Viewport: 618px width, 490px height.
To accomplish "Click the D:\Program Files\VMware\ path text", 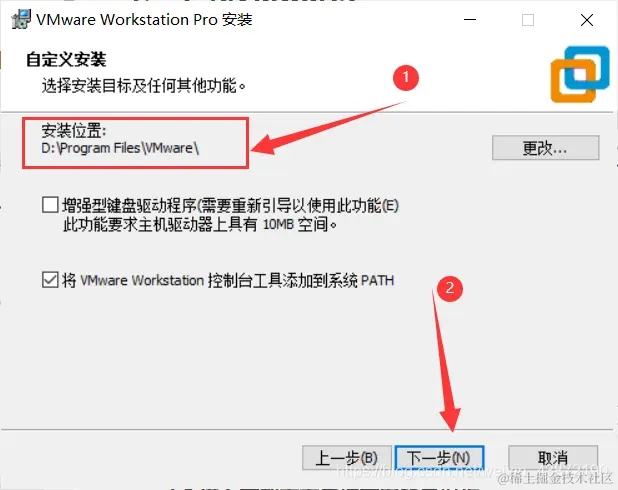I will (x=120, y=148).
